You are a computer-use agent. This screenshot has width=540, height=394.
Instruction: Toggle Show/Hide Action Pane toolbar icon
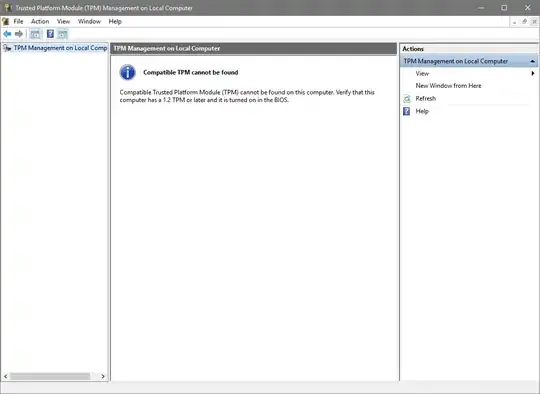(62, 34)
